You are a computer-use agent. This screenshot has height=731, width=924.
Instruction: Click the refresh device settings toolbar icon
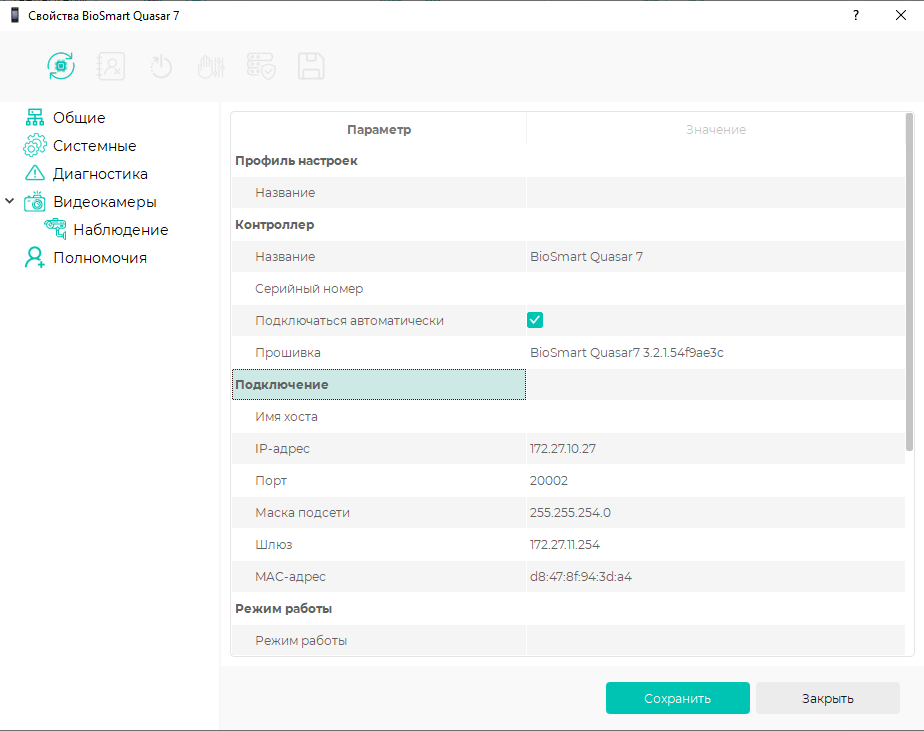point(61,66)
